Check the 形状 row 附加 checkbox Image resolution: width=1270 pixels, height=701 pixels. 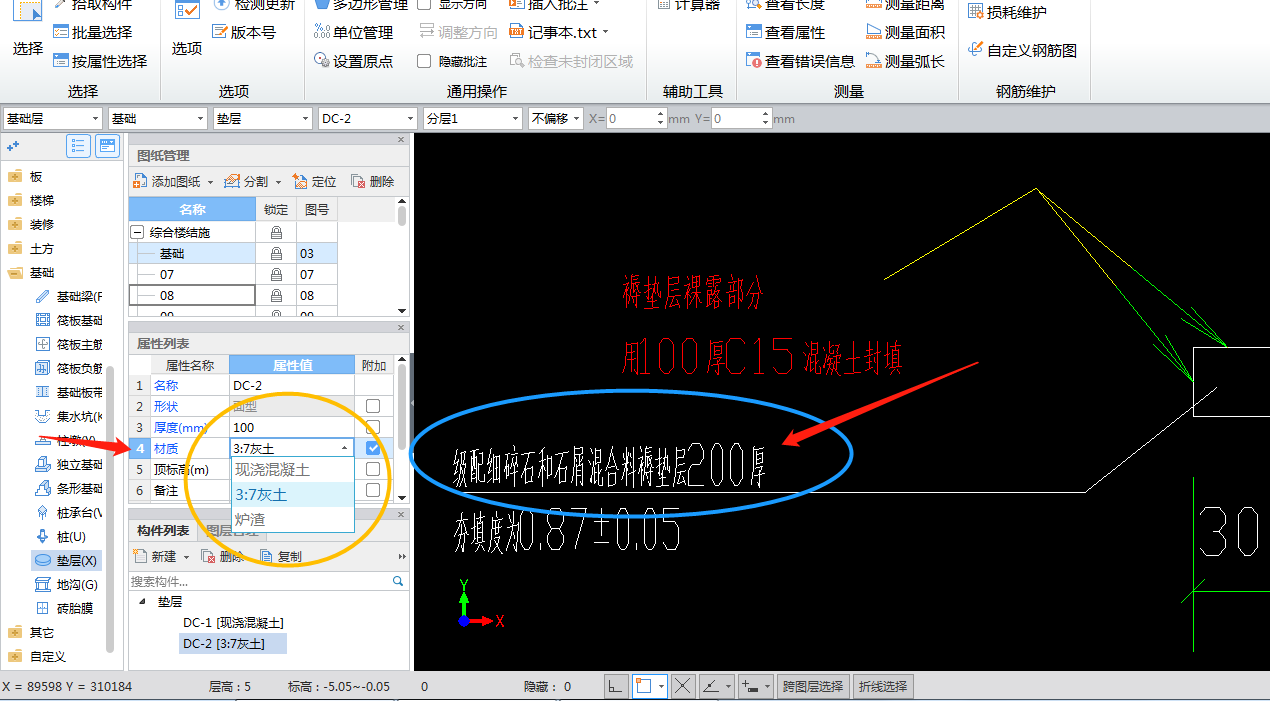tap(373, 406)
